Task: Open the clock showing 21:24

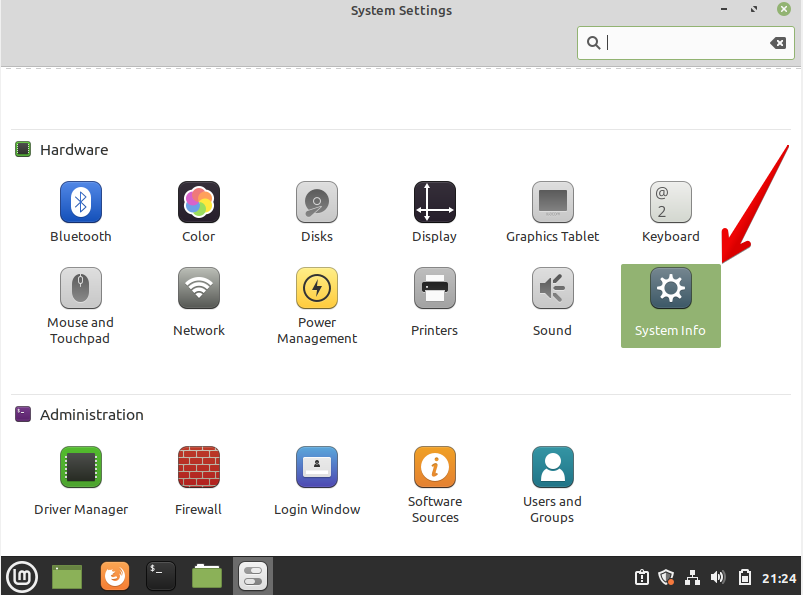Action: click(779, 579)
